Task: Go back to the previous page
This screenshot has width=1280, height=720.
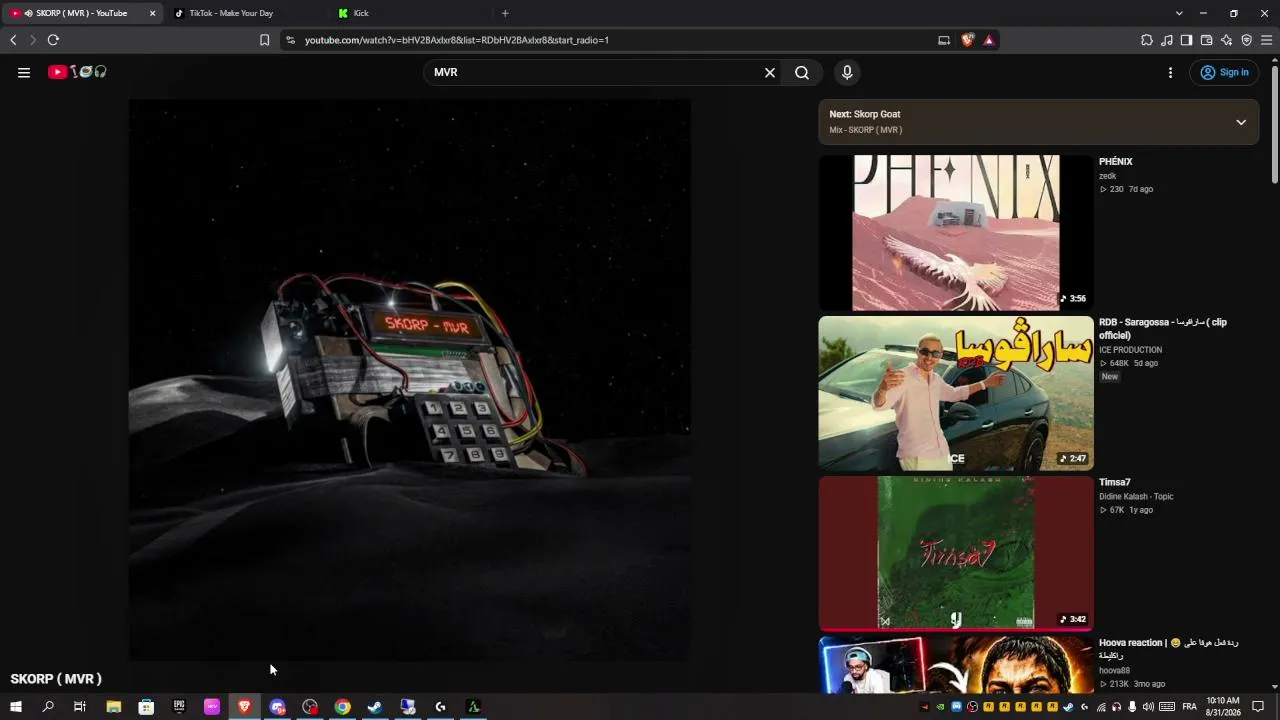Action: click(13, 40)
